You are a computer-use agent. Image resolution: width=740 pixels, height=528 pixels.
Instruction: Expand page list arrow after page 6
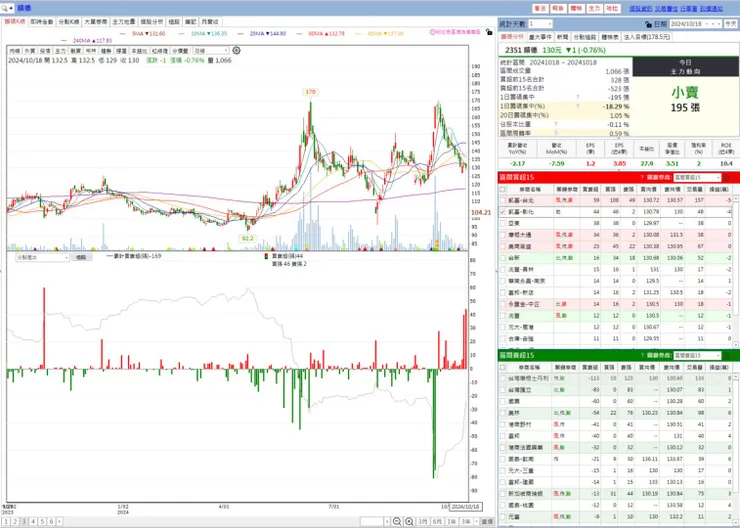[59, 521]
